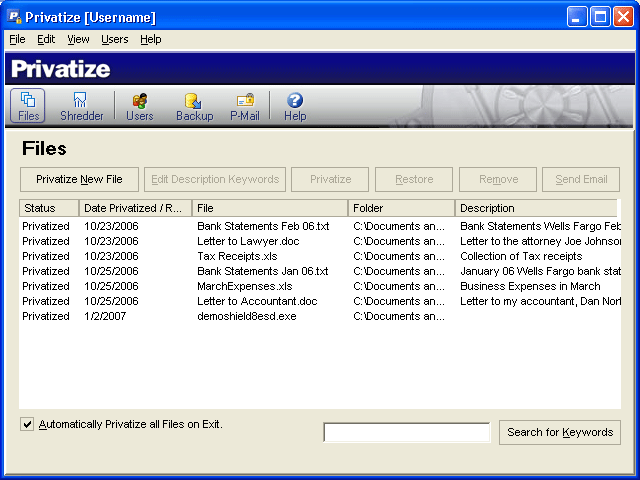Click the Send Email button

pyautogui.click(x=581, y=179)
